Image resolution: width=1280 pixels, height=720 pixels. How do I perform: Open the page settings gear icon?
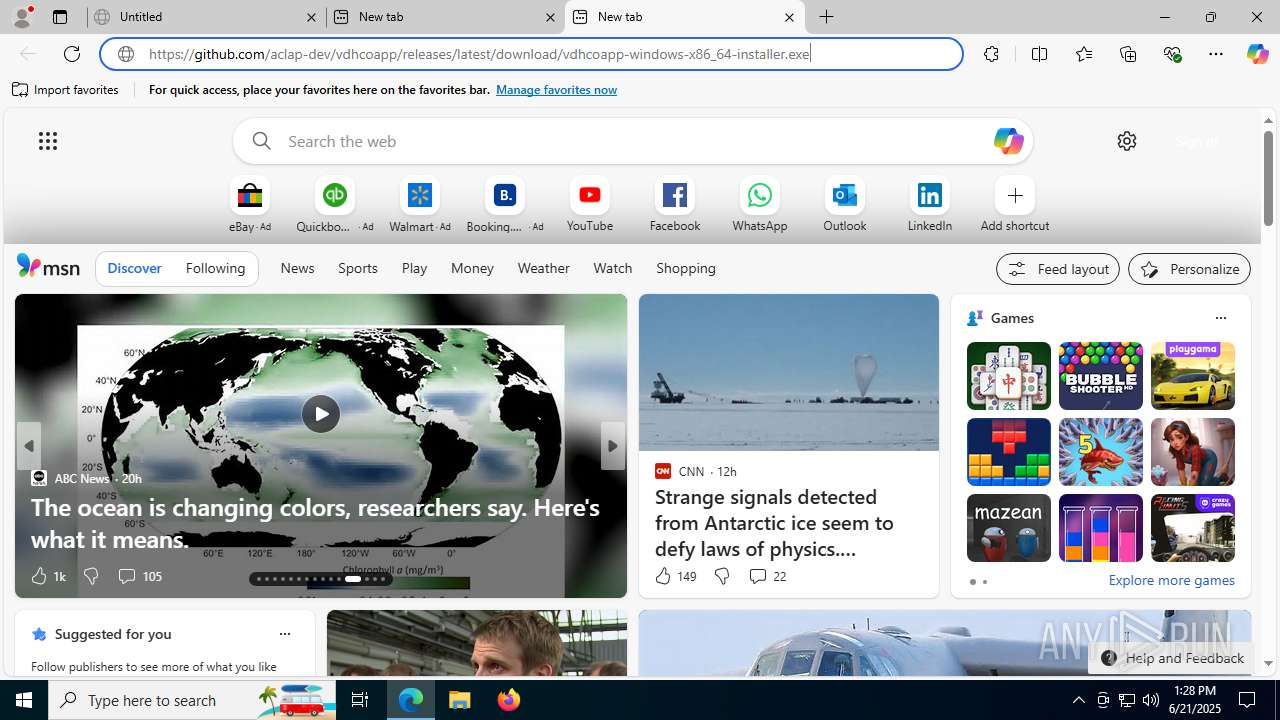point(1127,141)
